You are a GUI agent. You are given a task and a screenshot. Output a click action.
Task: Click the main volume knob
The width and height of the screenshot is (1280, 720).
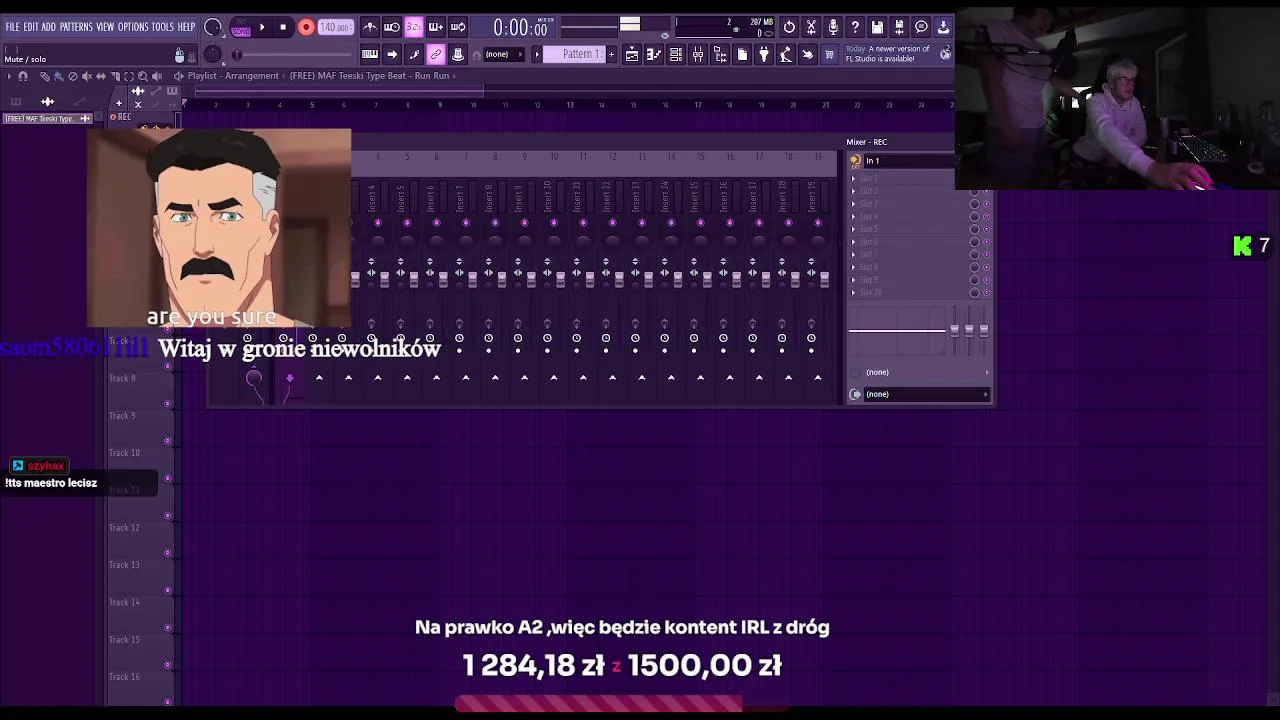pos(213,27)
